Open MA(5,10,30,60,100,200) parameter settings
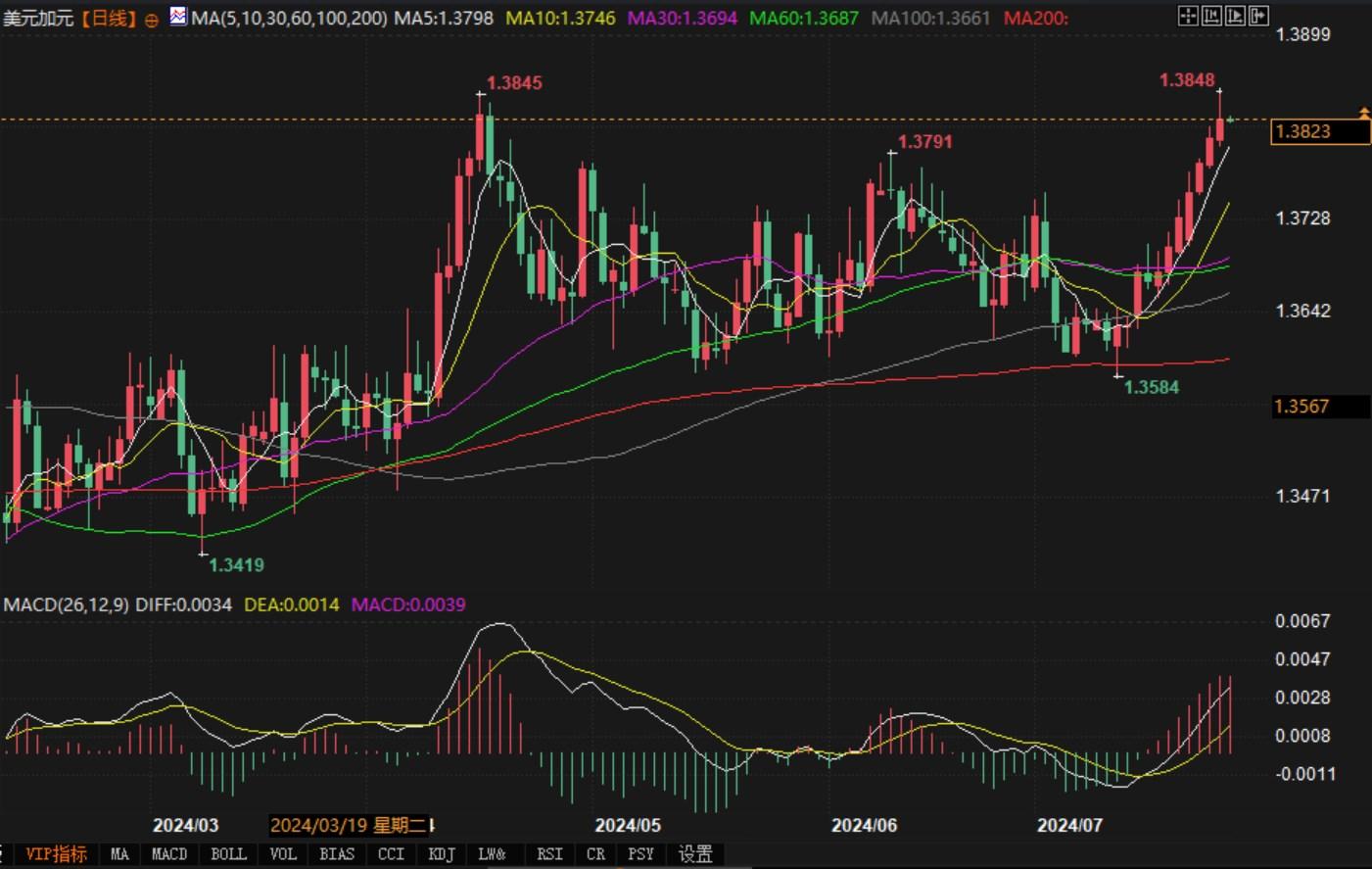Viewport: 1372px width, 869px height. tap(290, 19)
